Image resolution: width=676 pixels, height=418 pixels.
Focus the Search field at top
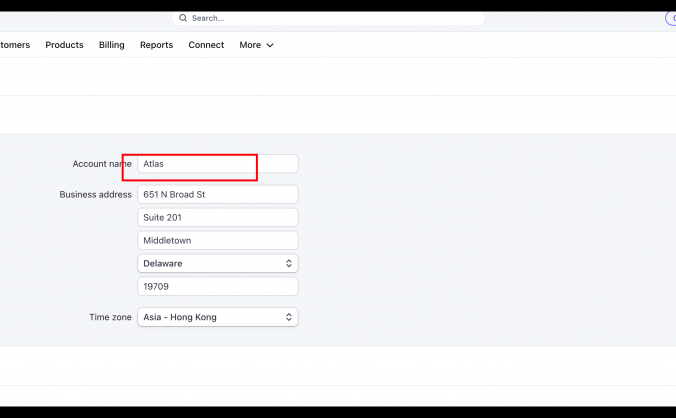pyautogui.click(x=330, y=18)
